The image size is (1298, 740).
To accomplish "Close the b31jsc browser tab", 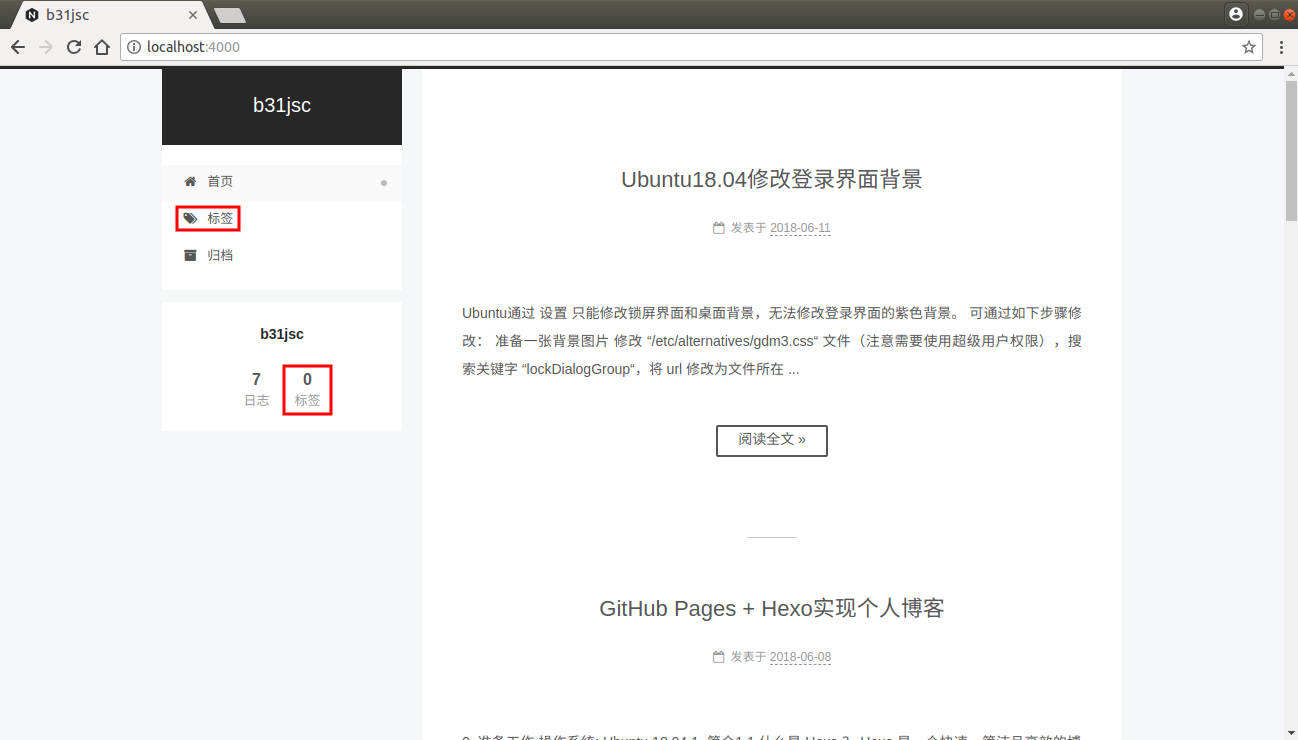I will pyautogui.click(x=193, y=15).
